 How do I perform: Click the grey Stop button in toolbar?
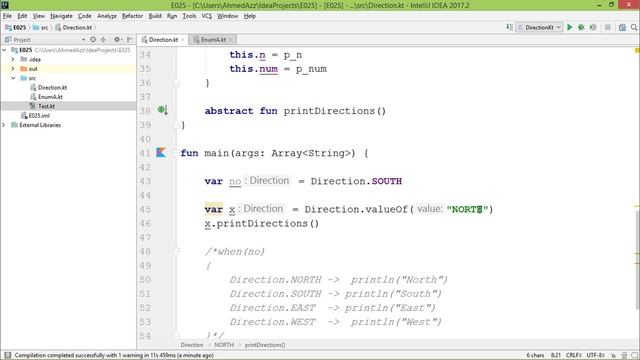tap(608, 27)
